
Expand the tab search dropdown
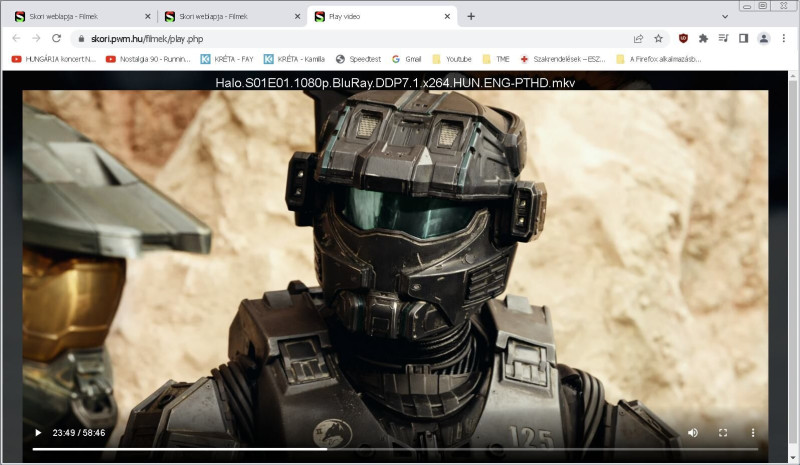coord(725,16)
